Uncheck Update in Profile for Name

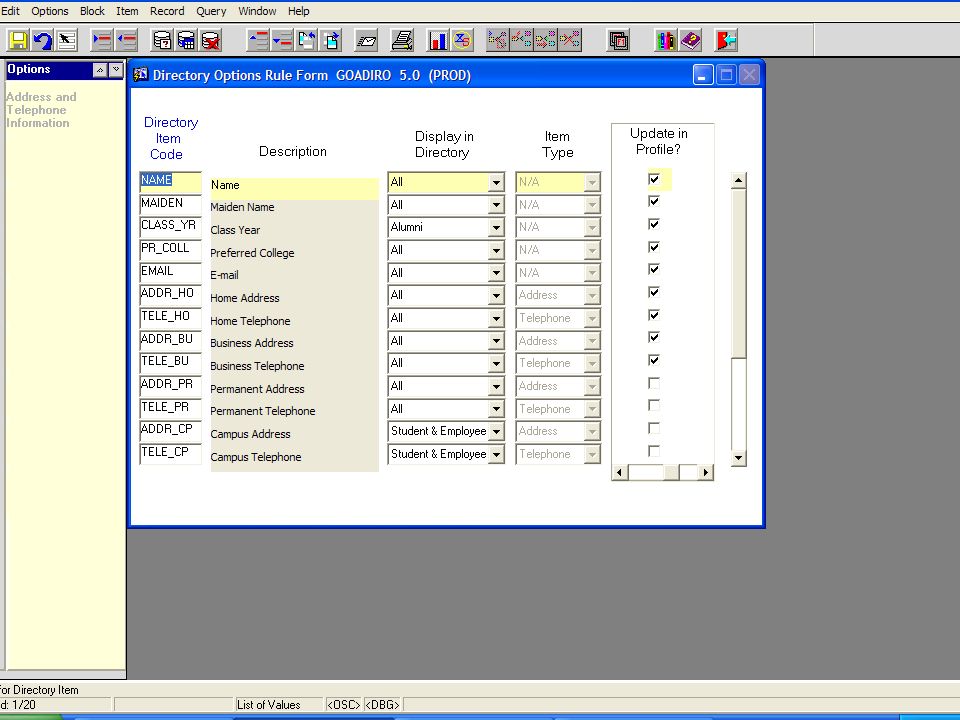[654, 179]
